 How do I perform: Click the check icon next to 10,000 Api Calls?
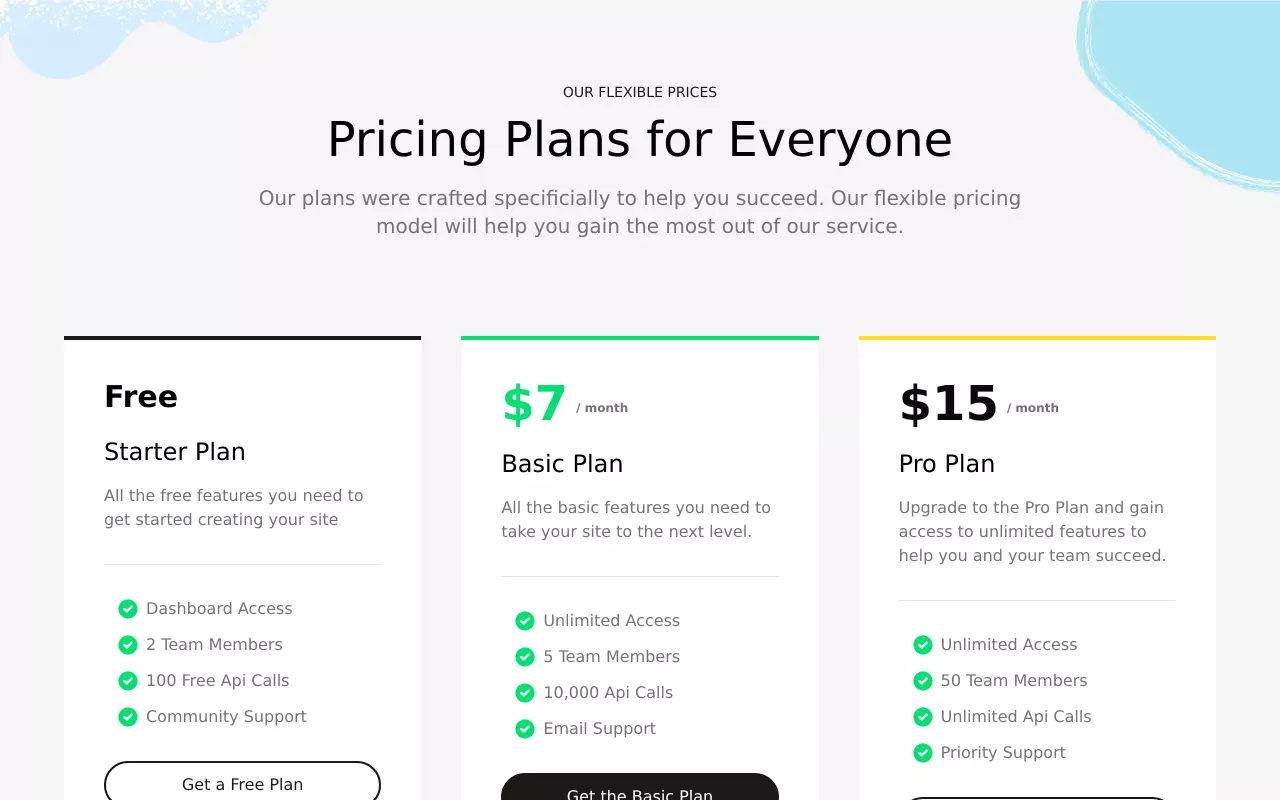click(x=525, y=693)
